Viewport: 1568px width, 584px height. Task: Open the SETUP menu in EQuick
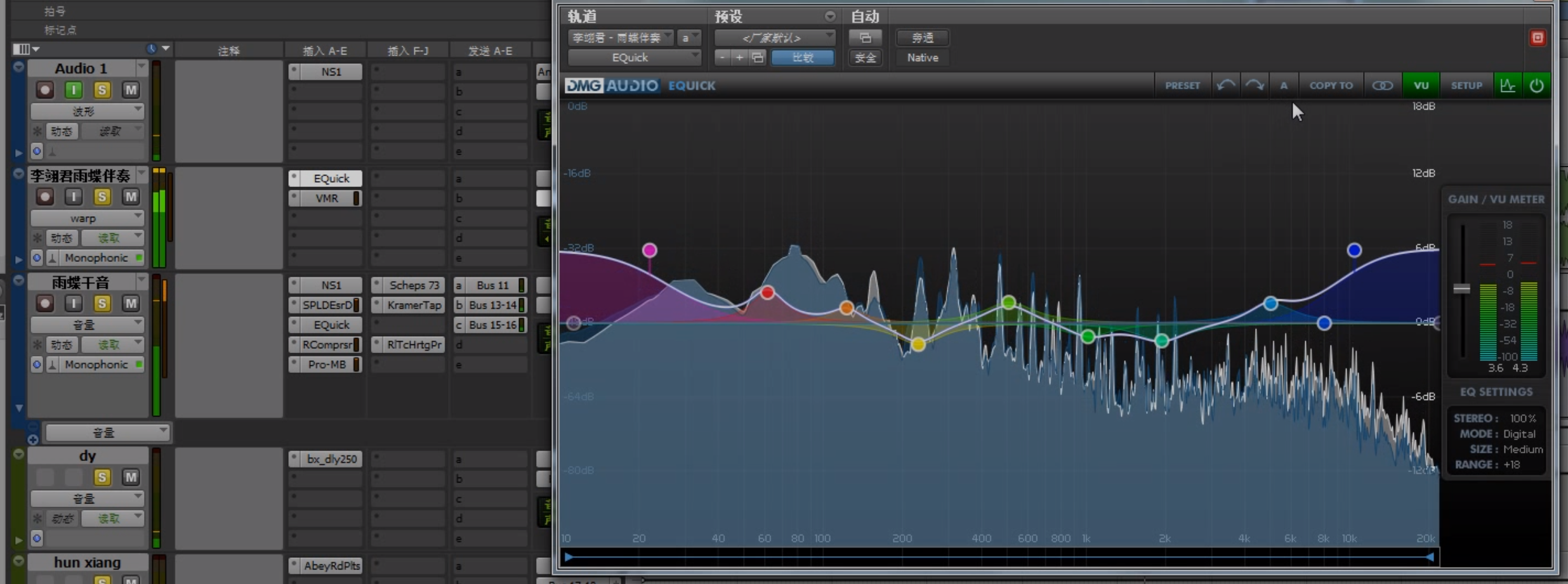point(1466,86)
